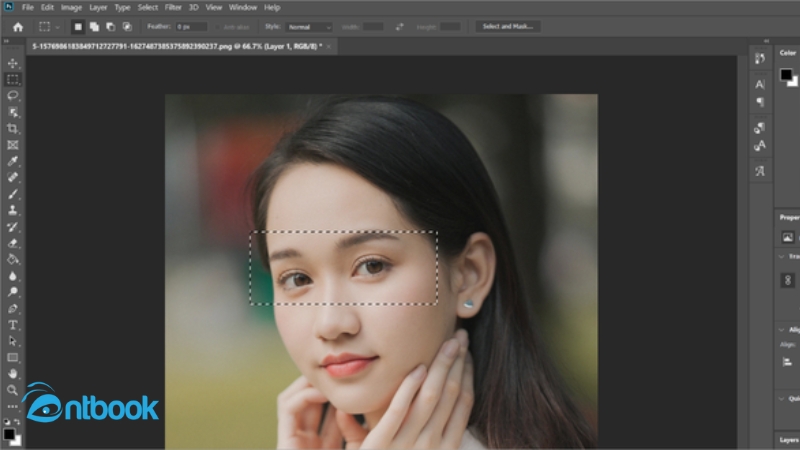This screenshot has width=800, height=450.
Task: Click the Select and Mask button
Action: (508, 27)
